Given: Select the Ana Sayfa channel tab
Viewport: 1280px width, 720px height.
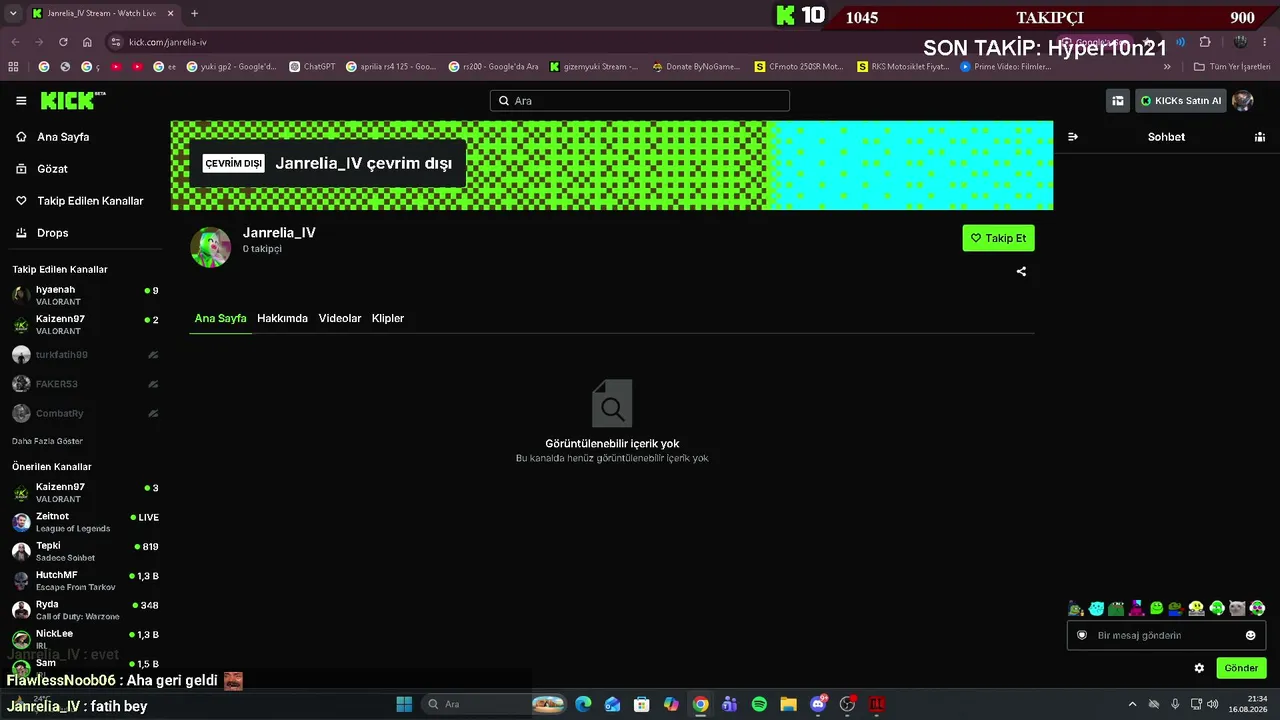Looking at the screenshot, I should click(220, 318).
